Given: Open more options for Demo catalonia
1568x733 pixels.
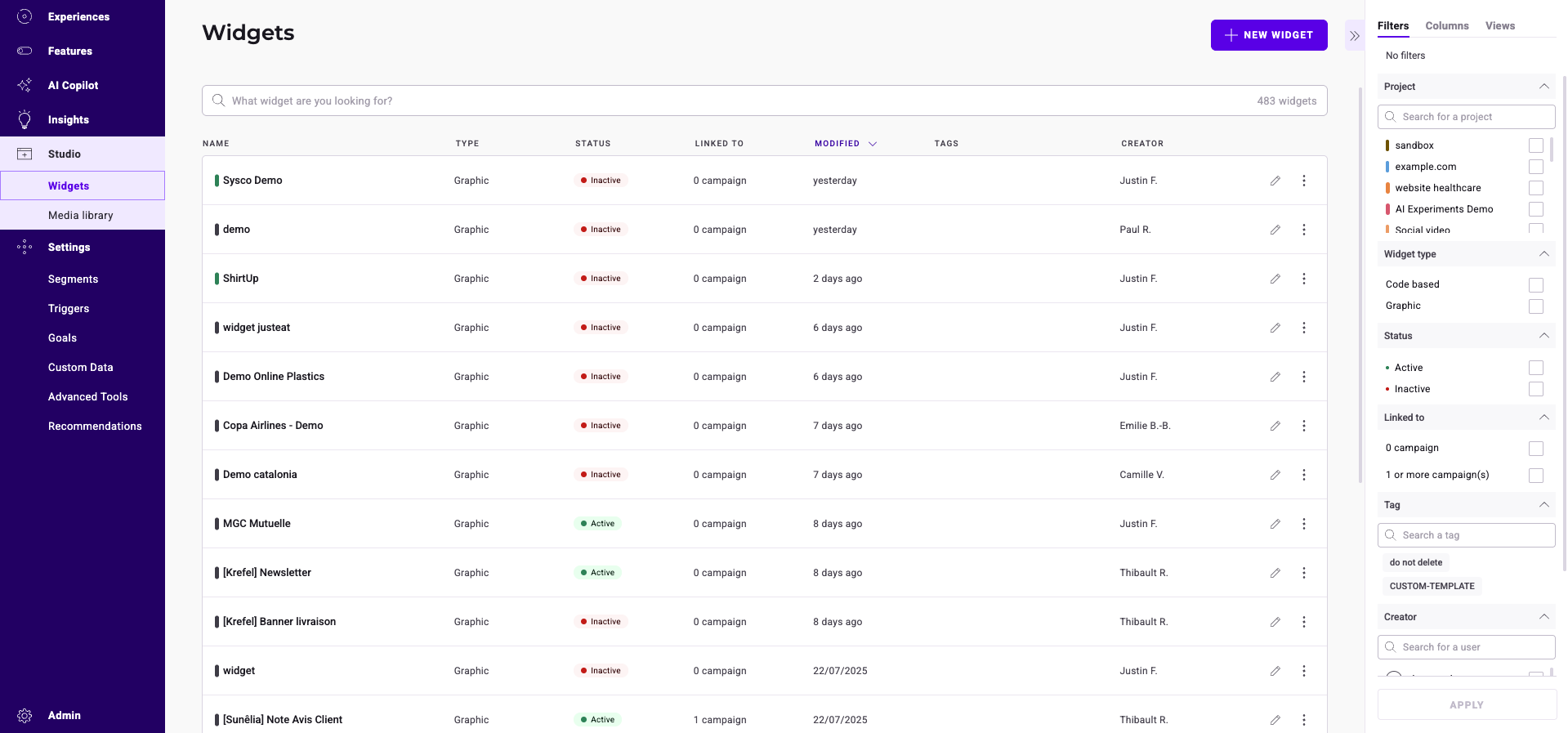Looking at the screenshot, I should coord(1304,475).
